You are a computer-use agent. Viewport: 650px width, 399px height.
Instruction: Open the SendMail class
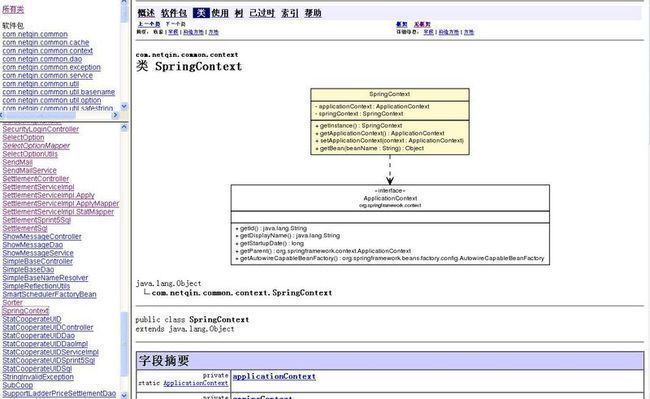pyautogui.click(x=17, y=162)
